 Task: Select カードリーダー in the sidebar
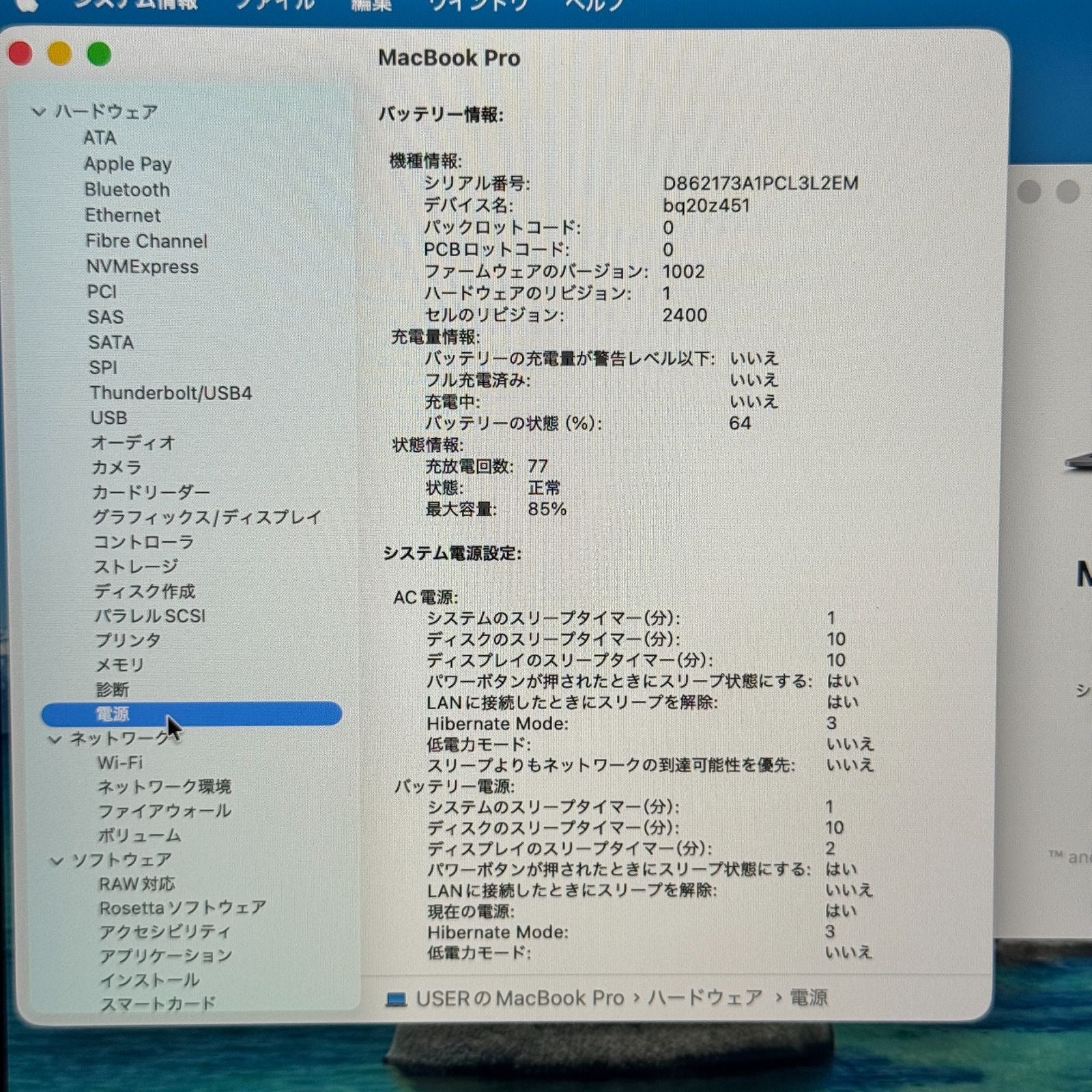[x=151, y=492]
